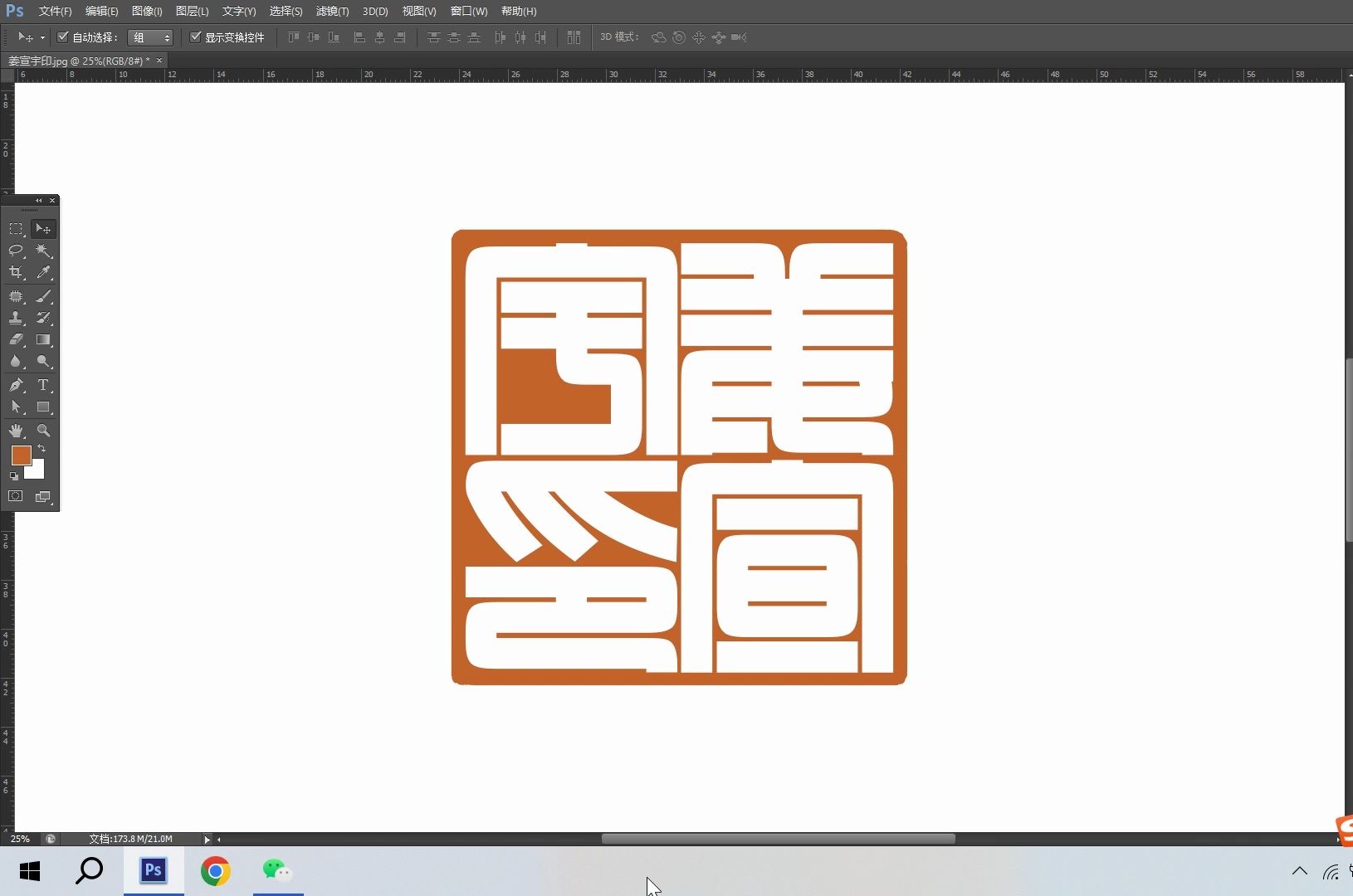Close the 姜宣宇印.jpg document tab
The height and width of the screenshot is (896, 1353).
pos(159,61)
